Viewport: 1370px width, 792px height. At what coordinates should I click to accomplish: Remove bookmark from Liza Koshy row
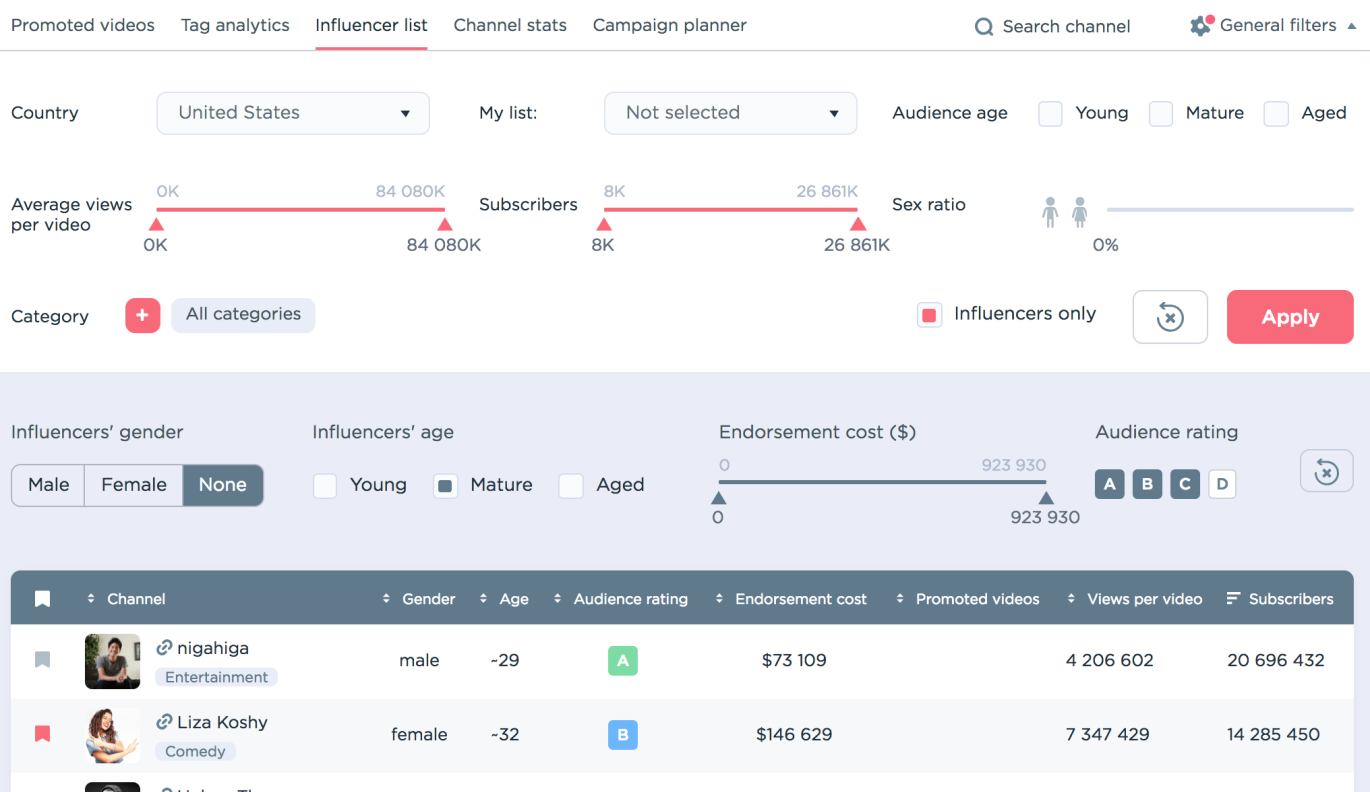pyautogui.click(x=42, y=734)
